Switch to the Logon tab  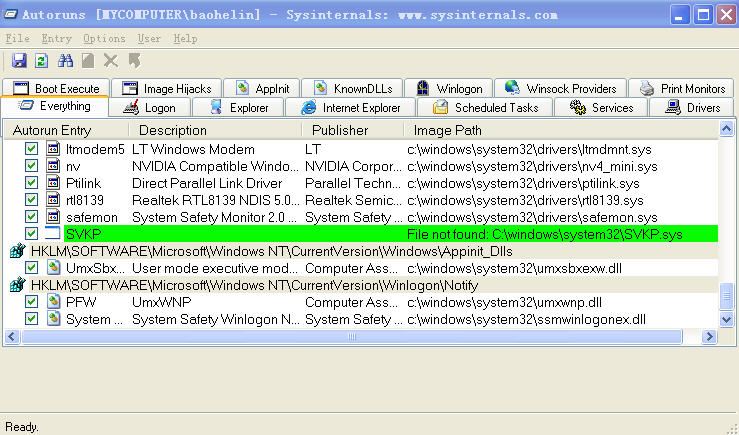(x=150, y=107)
